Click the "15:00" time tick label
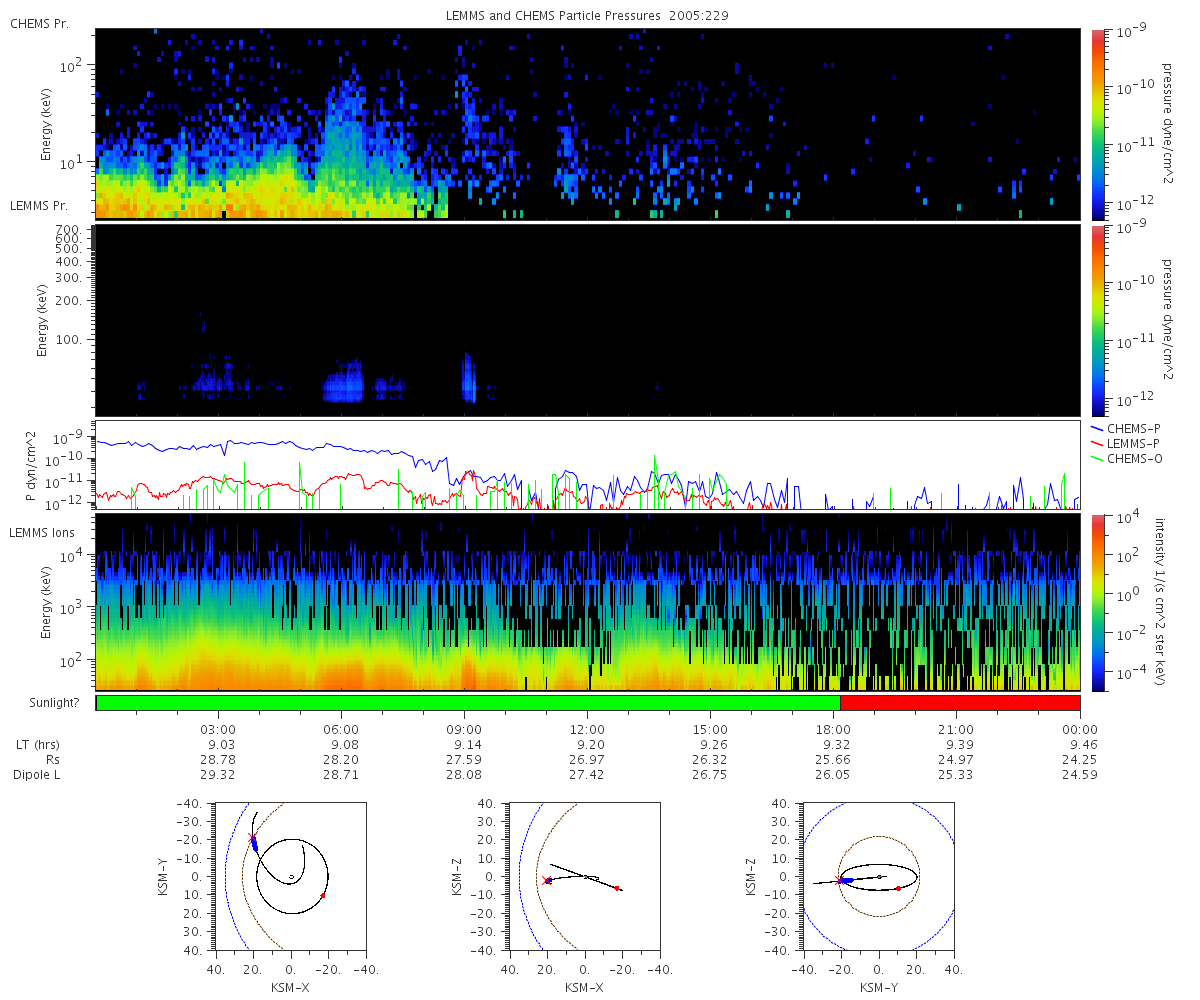1200x1000 pixels. point(711,730)
